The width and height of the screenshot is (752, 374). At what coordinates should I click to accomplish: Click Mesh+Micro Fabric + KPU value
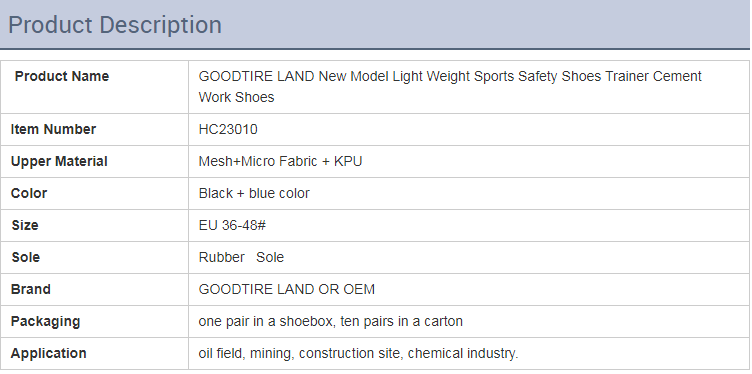click(x=280, y=162)
